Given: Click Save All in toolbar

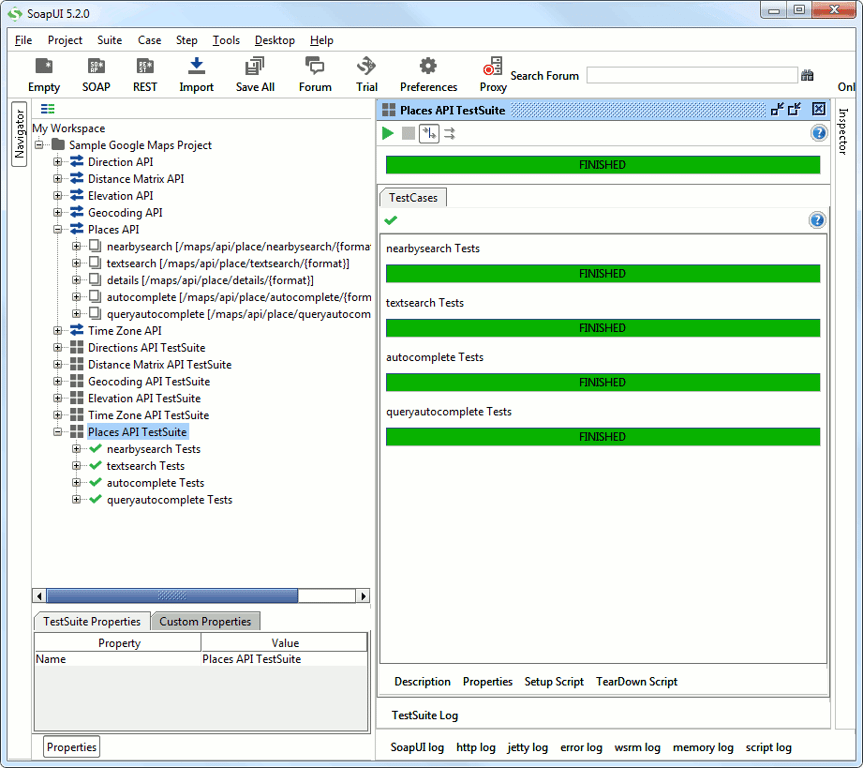Looking at the screenshot, I should [x=255, y=75].
